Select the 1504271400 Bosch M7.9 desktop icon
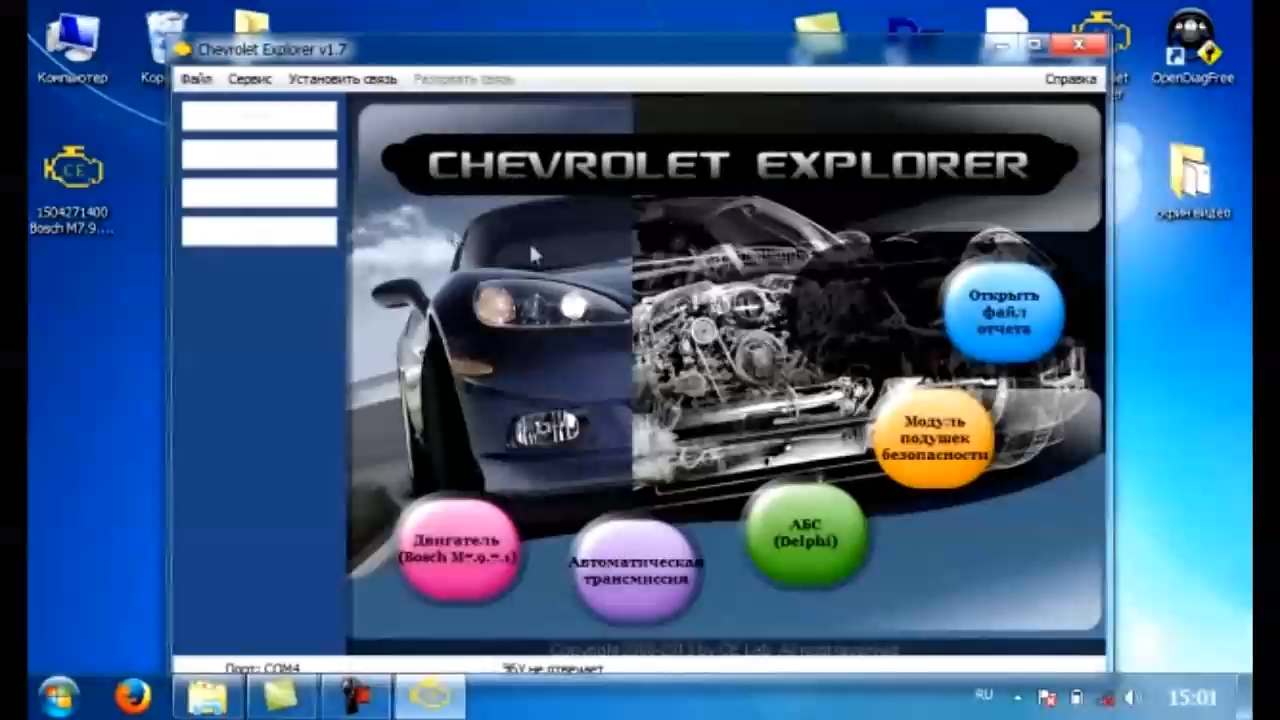The width and height of the screenshot is (1280, 720). click(72, 190)
